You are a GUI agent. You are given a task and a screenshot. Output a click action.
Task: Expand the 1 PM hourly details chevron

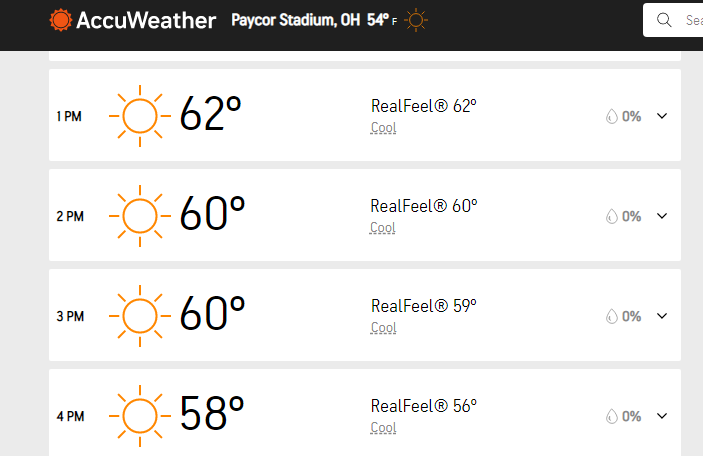pyautogui.click(x=662, y=116)
